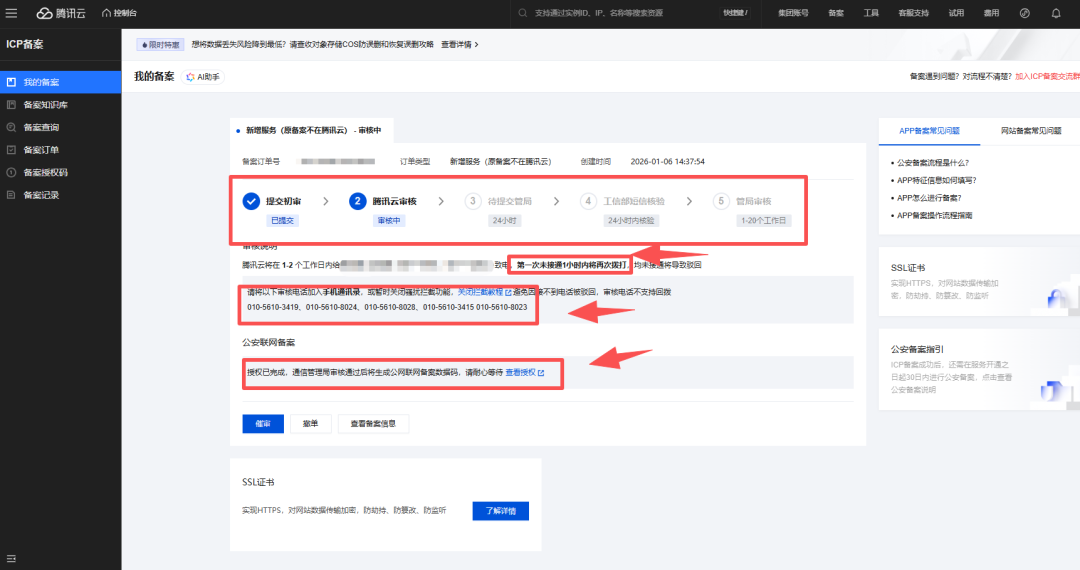Click step 5 circle 管局审核
The height and width of the screenshot is (570, 1080).
[720, 201]
